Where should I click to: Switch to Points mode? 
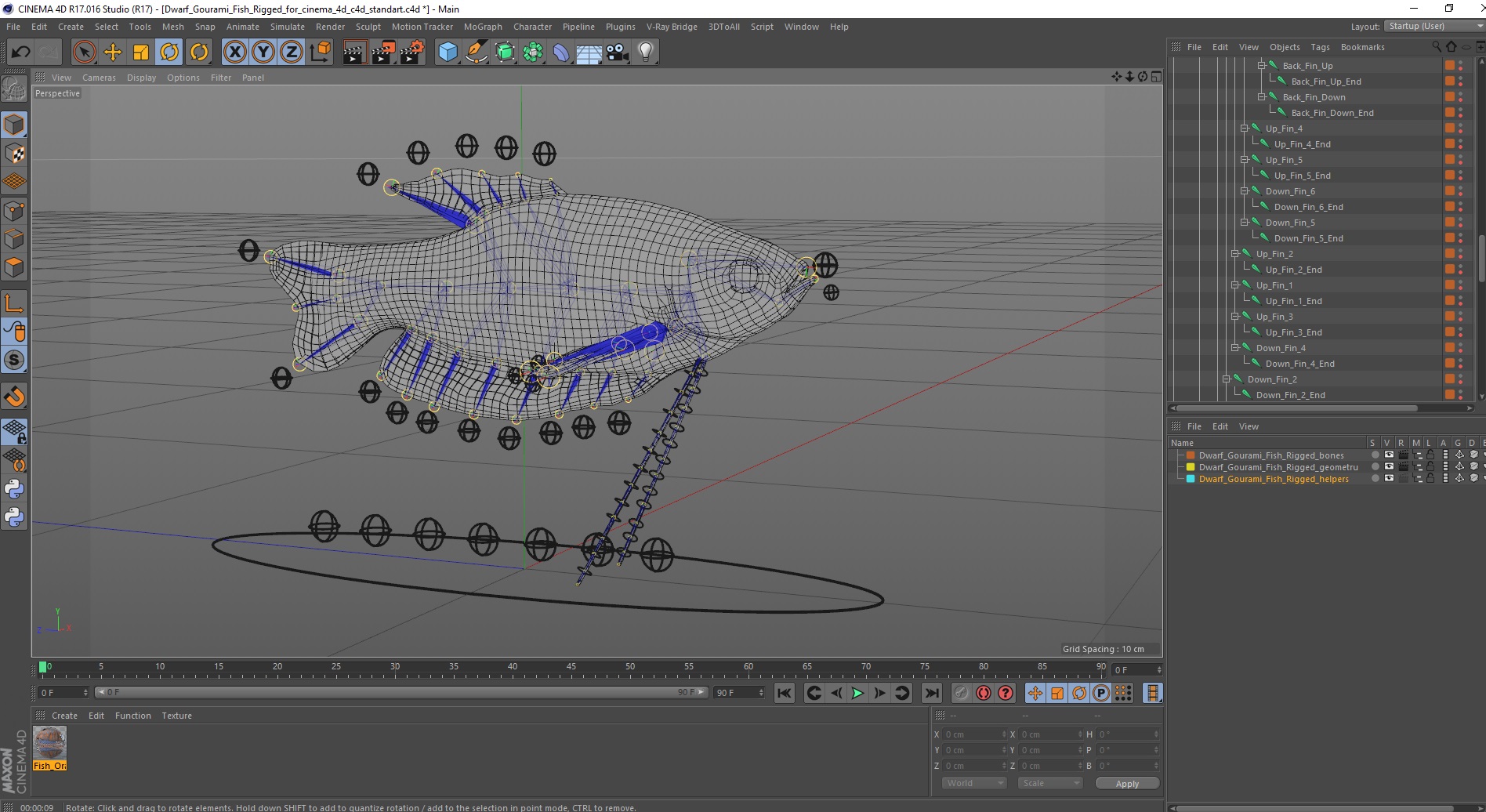(x=14, y=211)
